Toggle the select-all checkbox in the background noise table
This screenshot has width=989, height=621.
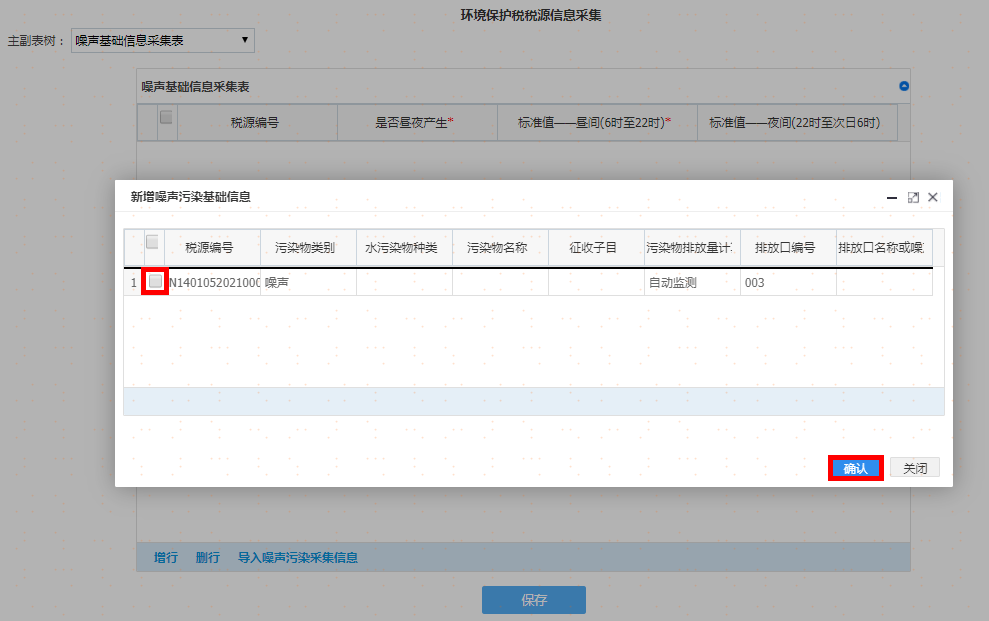pyautogui.click(x=166, y=117)
